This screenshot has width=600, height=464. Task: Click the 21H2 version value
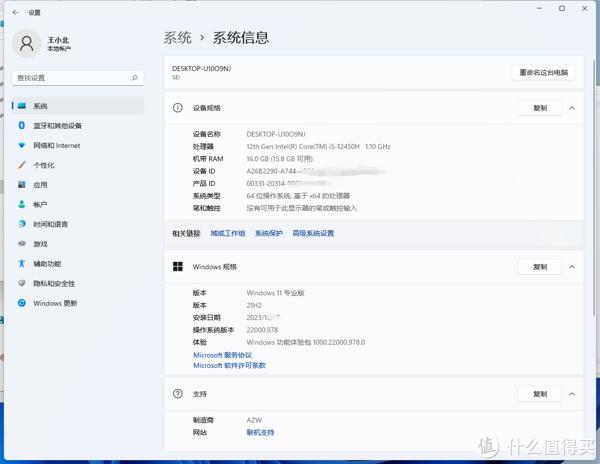(254, 305)
